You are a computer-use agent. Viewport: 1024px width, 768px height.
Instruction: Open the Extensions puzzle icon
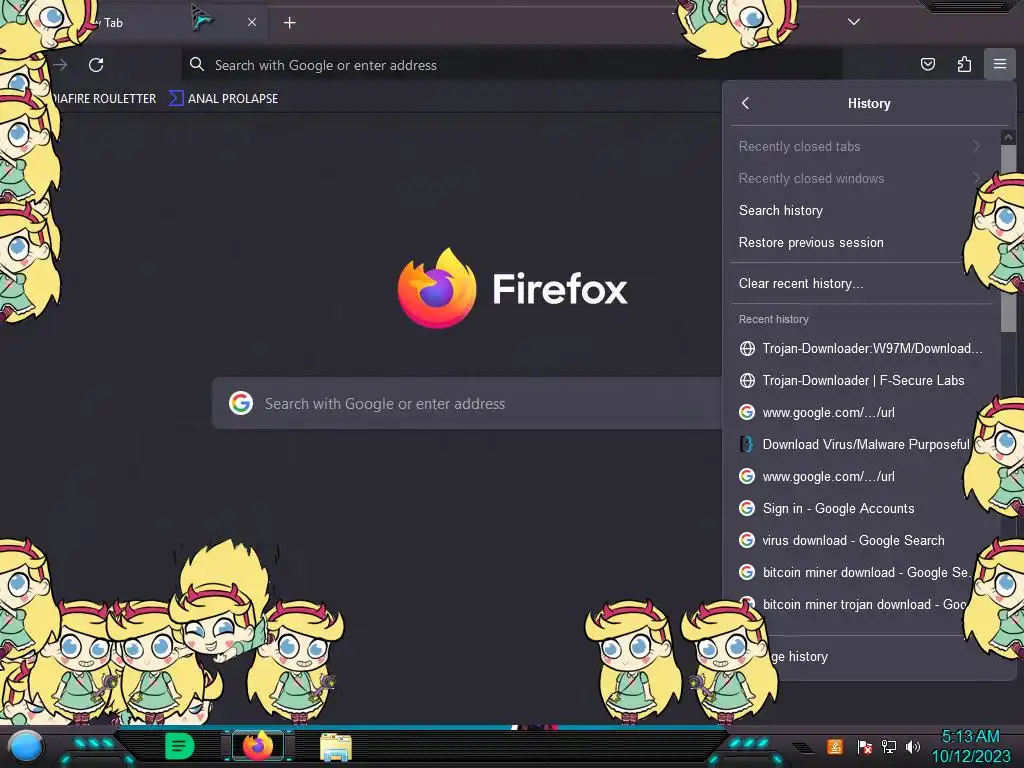click(x=964, y=64)
